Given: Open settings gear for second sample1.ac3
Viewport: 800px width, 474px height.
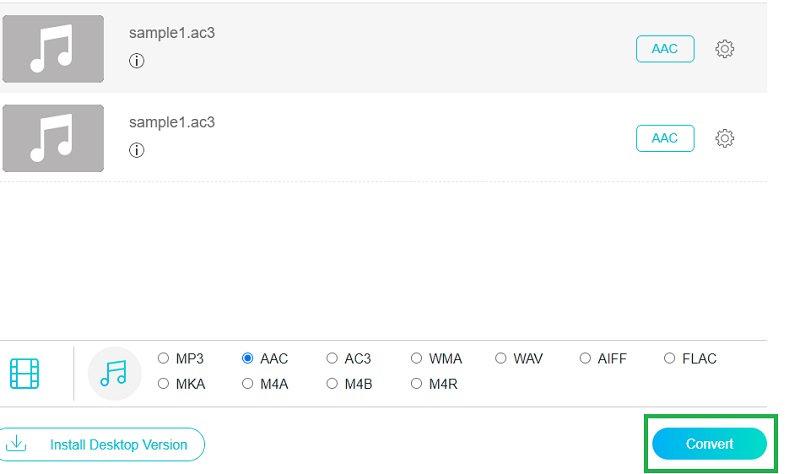Looking at the screenshot, I should (x=725, y=139).
